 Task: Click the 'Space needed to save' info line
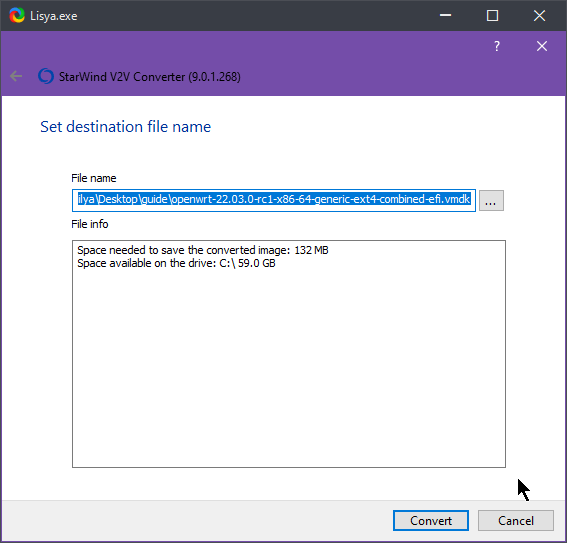tap(203, 250)
